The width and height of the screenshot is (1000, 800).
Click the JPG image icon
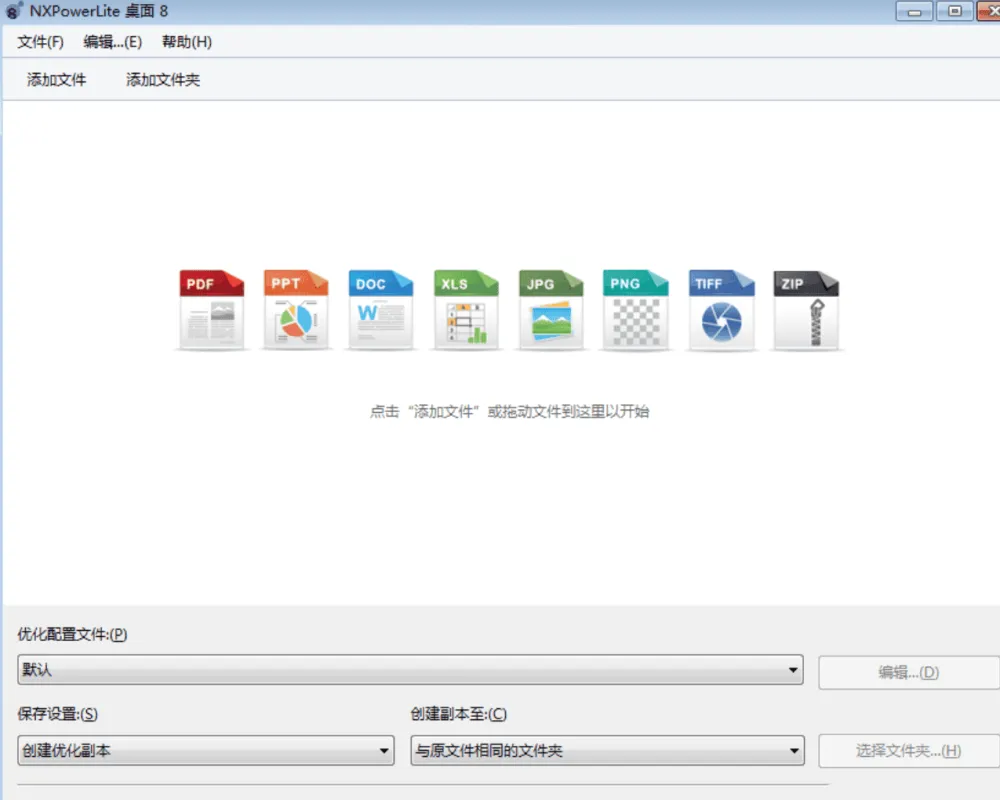tap(550, 310)
